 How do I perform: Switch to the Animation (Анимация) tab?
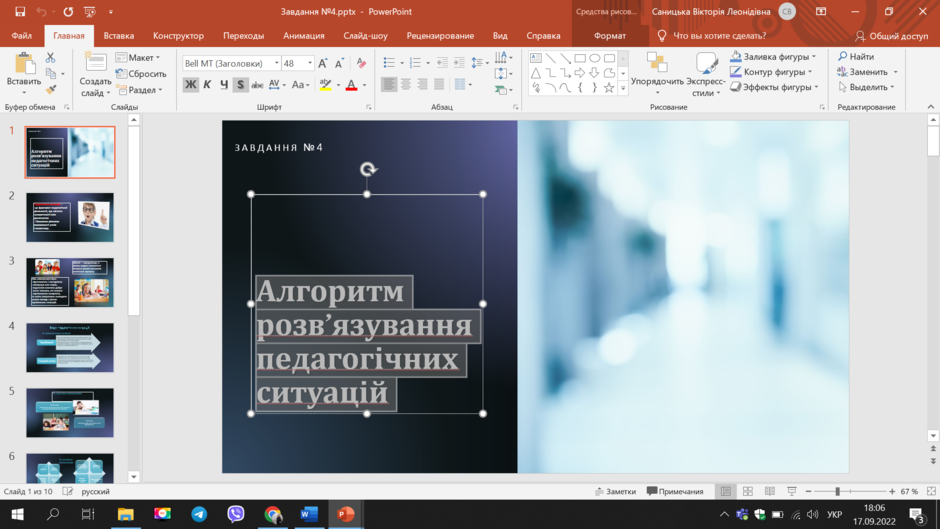pos(304,35)
